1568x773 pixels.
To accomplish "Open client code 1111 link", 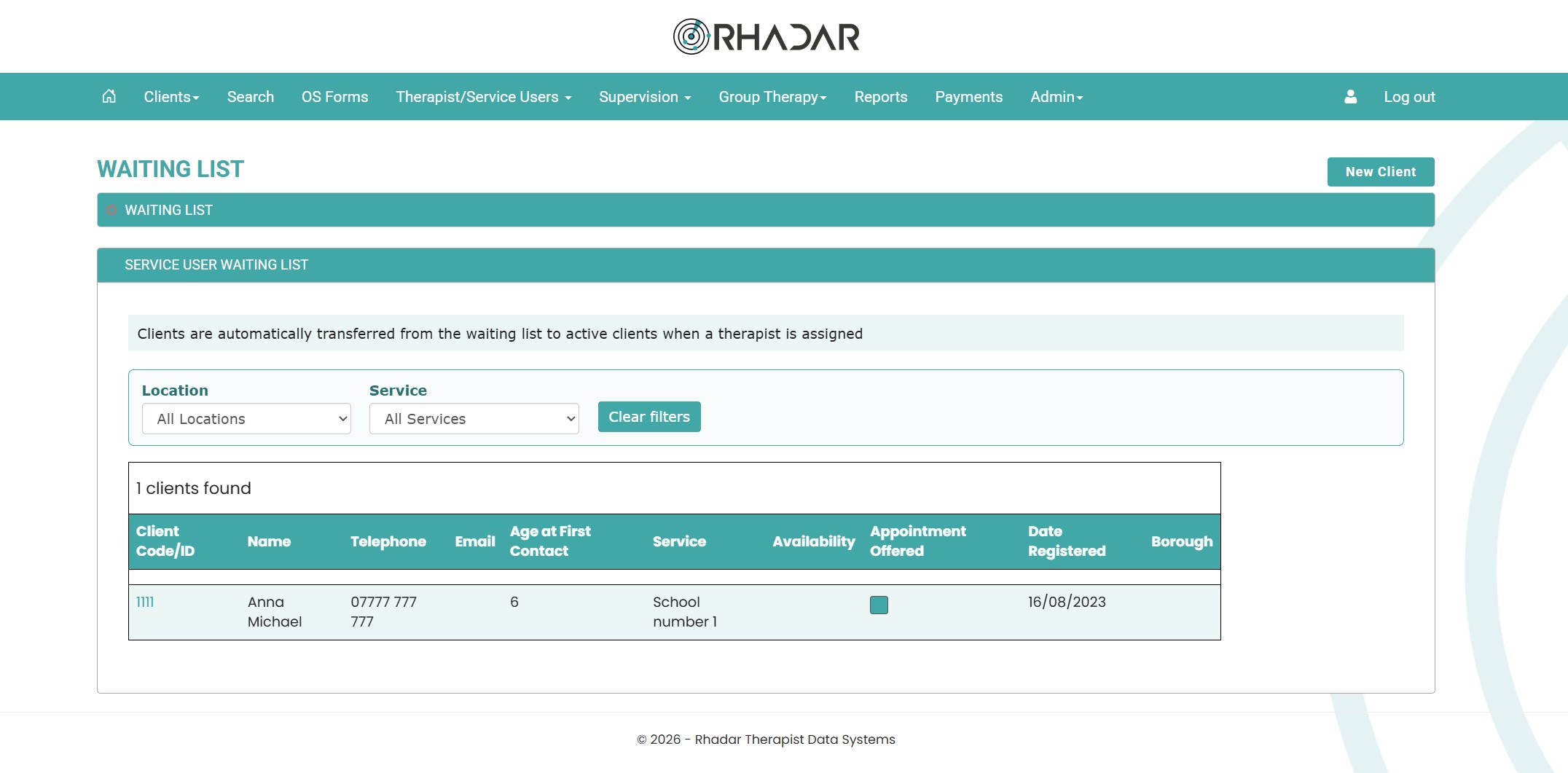I will (145, 602).
